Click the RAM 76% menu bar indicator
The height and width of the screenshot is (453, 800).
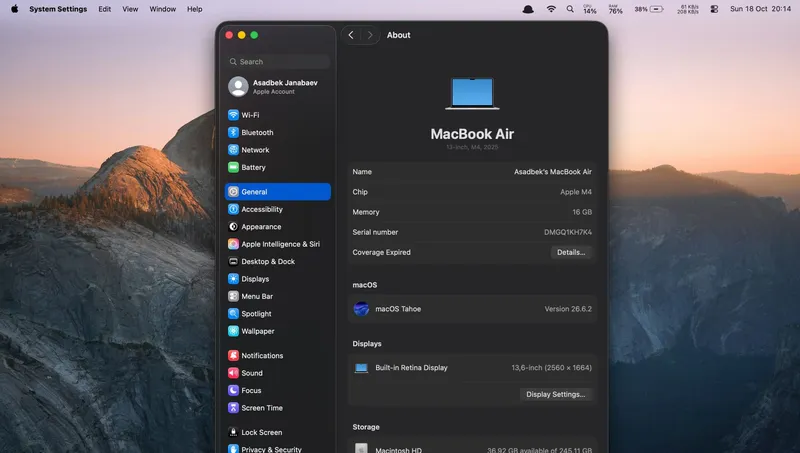tap(615, 9)
